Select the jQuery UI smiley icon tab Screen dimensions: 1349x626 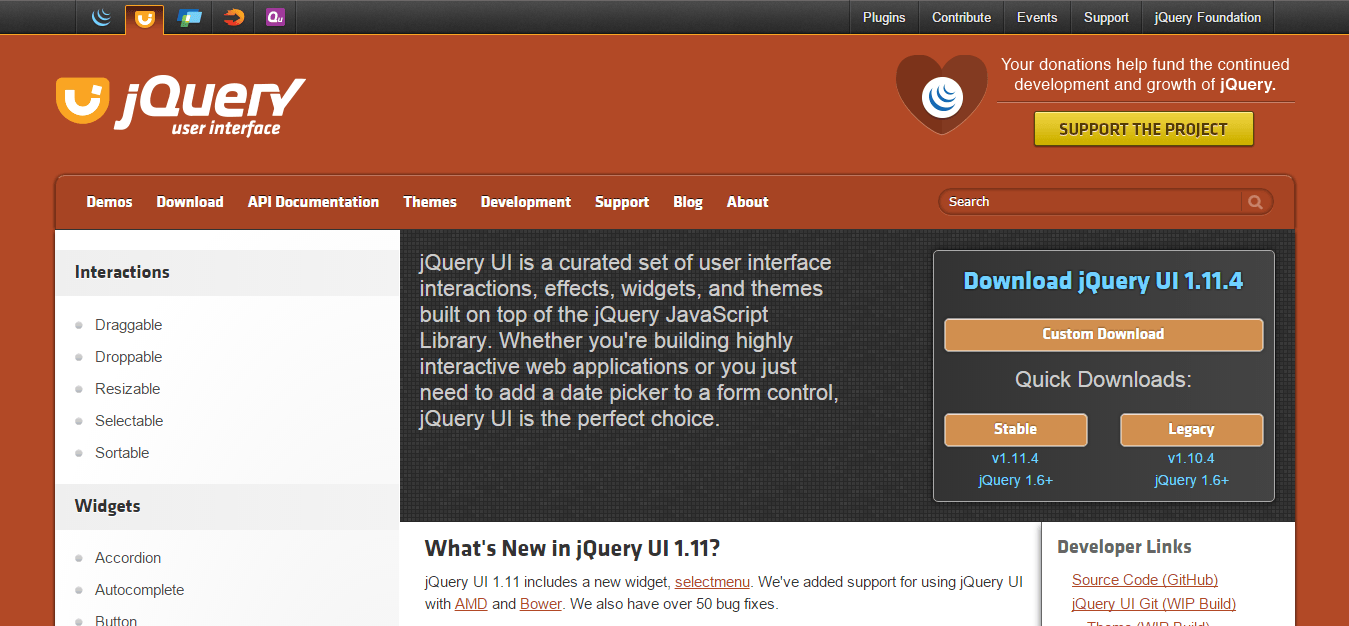[x=144, y=17]
